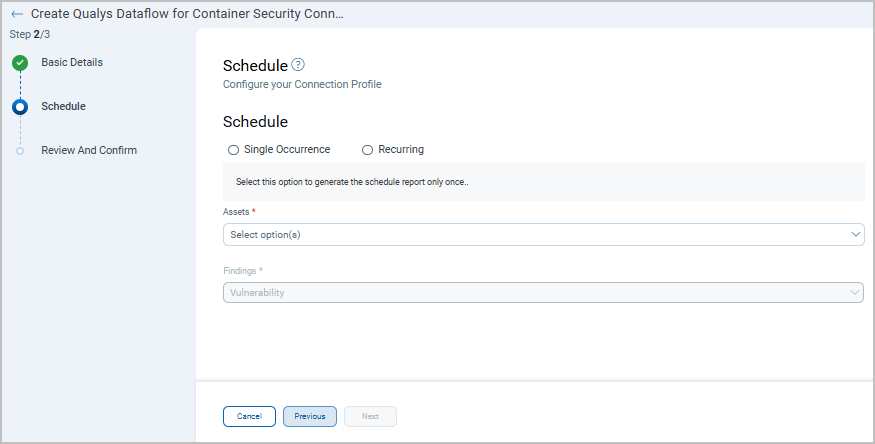Click the back arrow in the header
This screenshot has height=444, width=875.
tap(17, 14)
